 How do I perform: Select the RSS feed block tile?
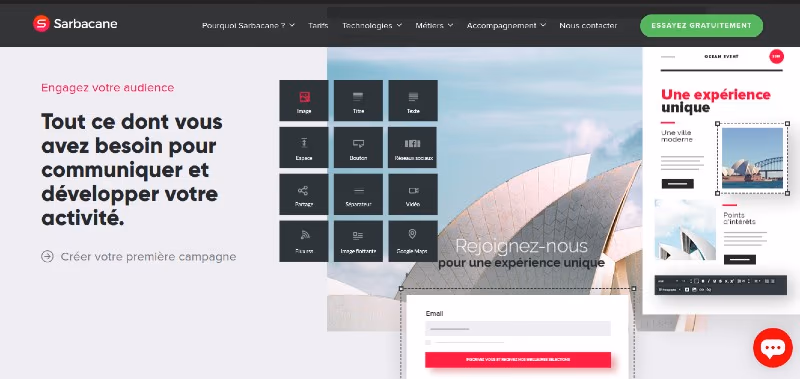(x=304, y=241)
